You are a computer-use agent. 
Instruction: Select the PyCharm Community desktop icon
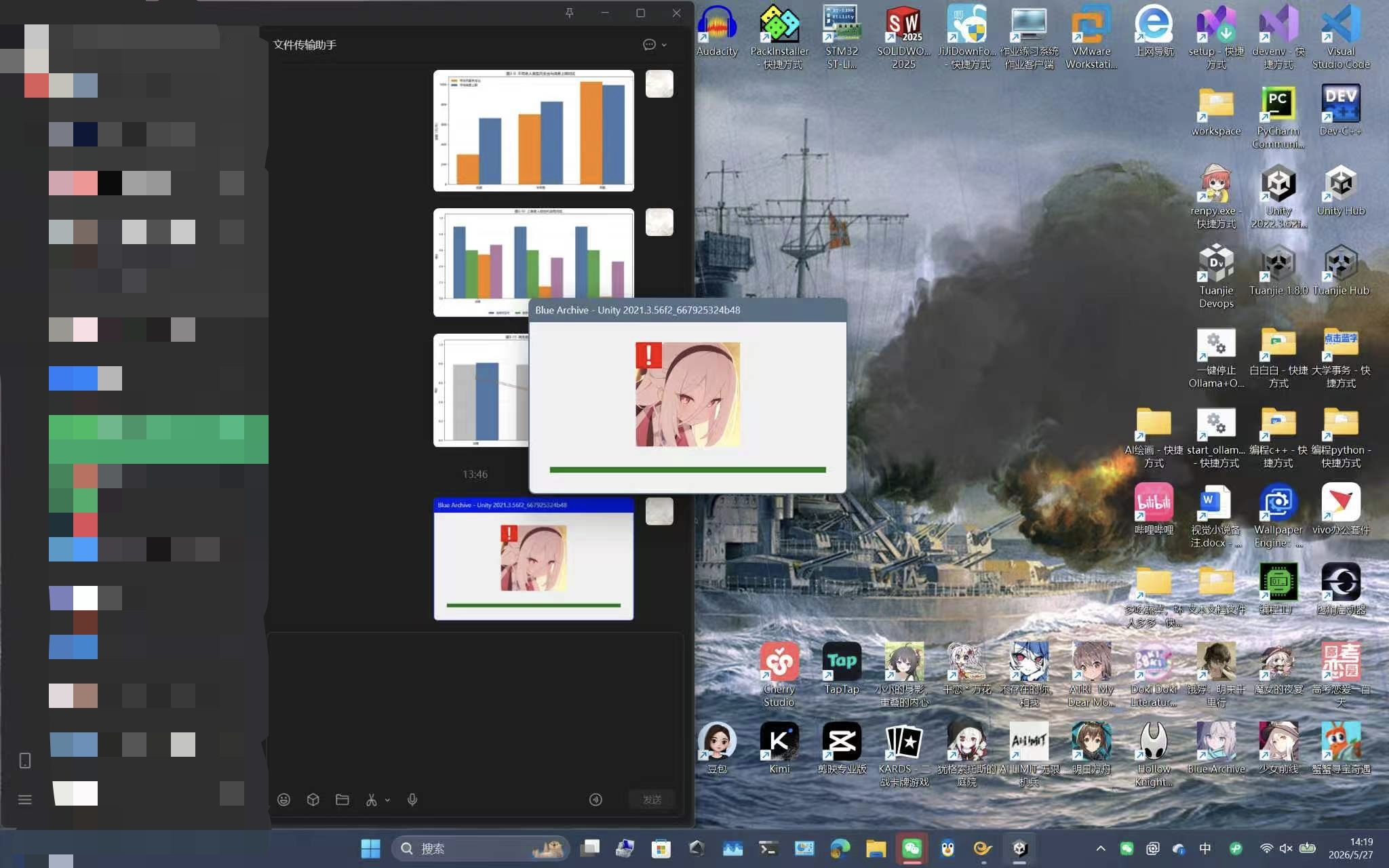1278,117
